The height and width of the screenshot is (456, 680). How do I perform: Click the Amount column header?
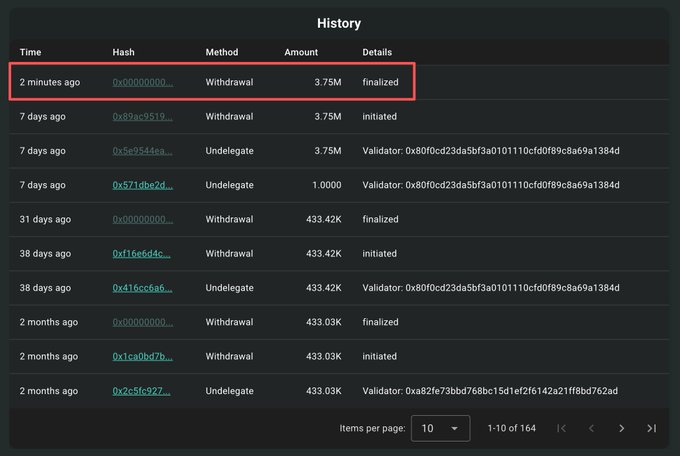(301, 52)
